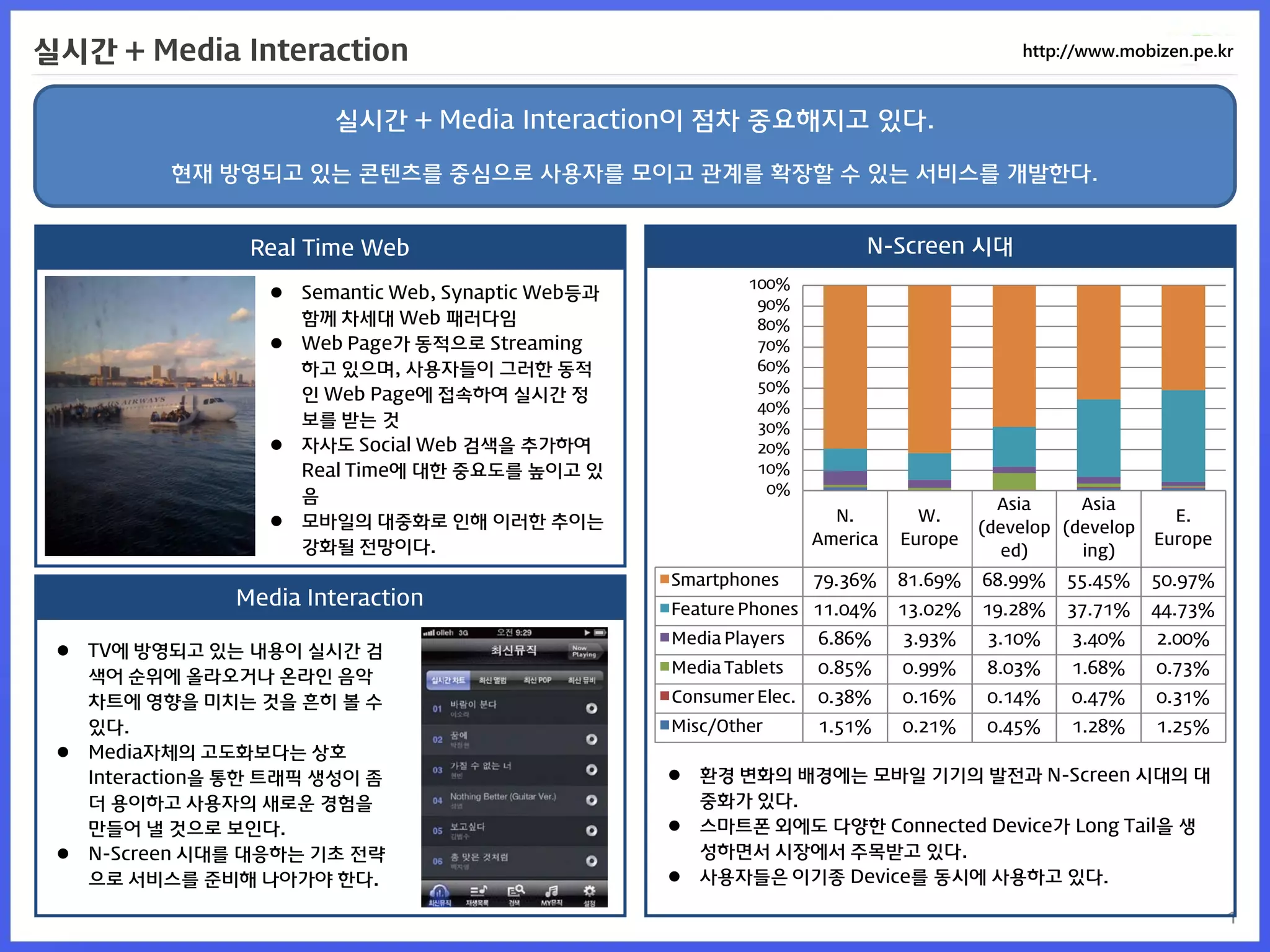Select the 실시간 차트 tab
This screenshot has width=1270, height=952.
click(448, 680)
